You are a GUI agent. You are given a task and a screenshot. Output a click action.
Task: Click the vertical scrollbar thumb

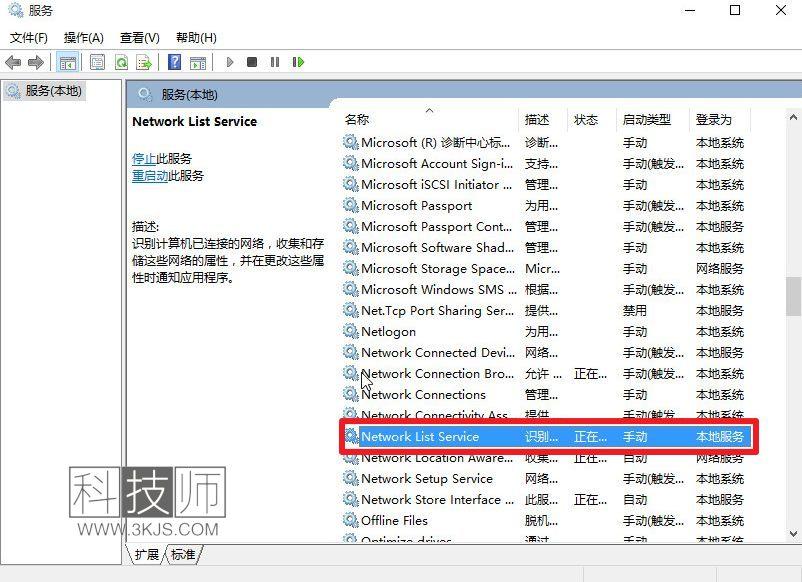(x=793, y=297)
